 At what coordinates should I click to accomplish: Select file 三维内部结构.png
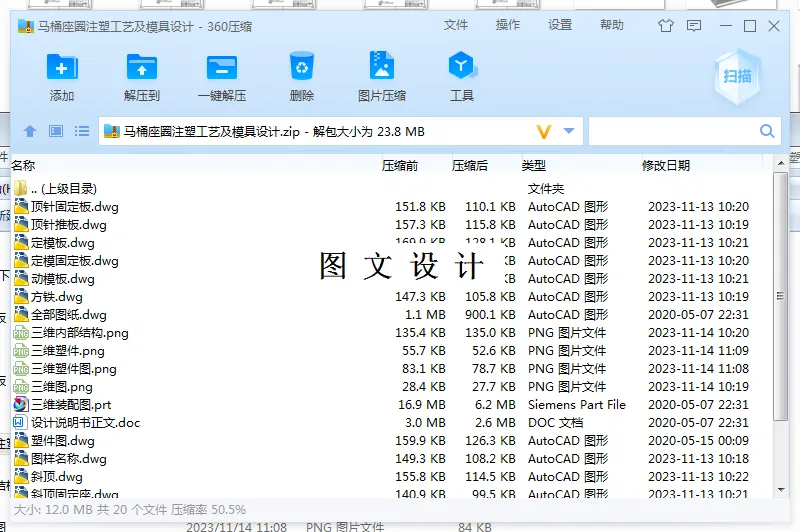[391, 333]
